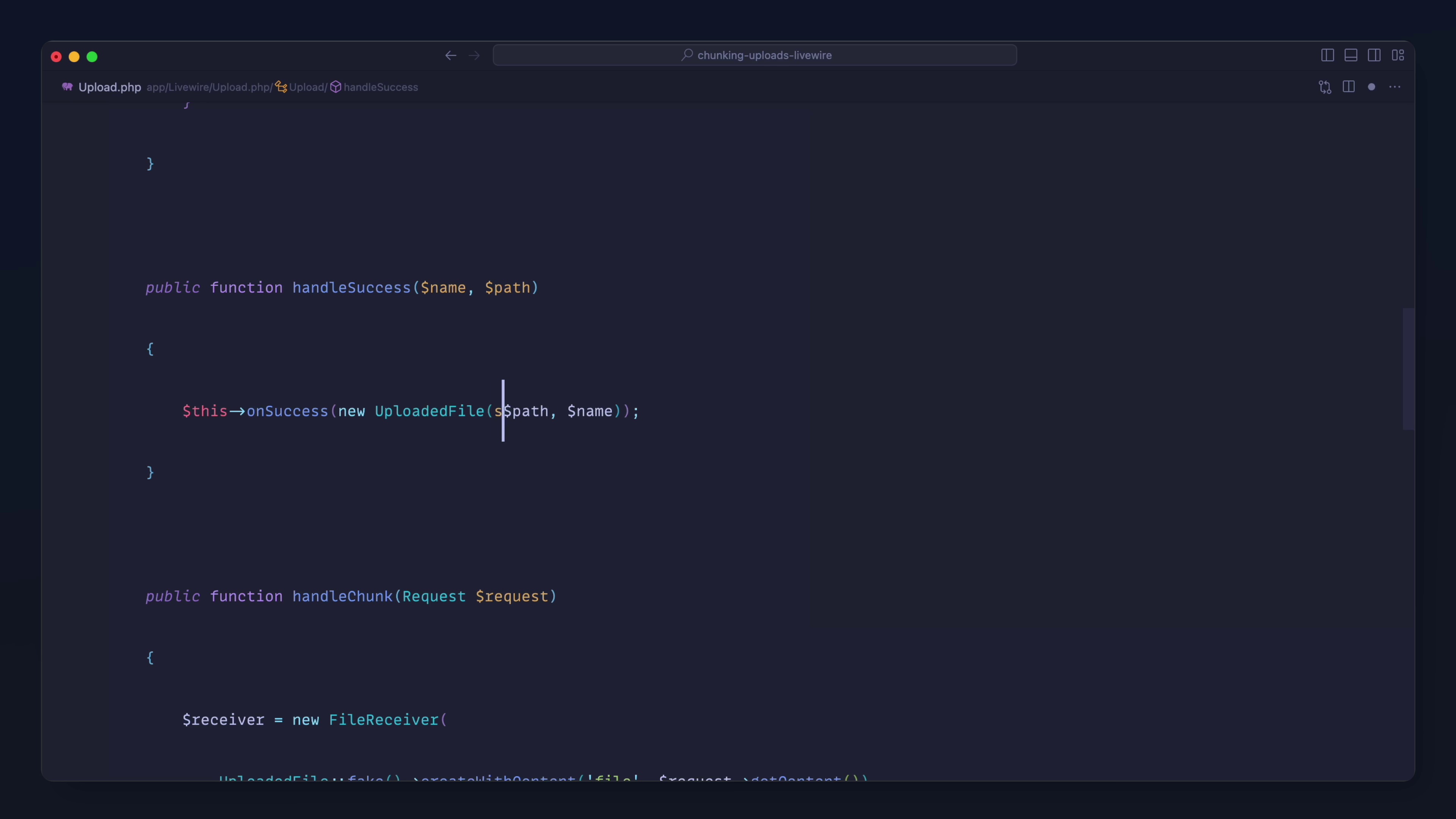Screen dimensions: 1456x819
Task: Click $path parameter in handleSuccess signature
Action: point(508,288)
